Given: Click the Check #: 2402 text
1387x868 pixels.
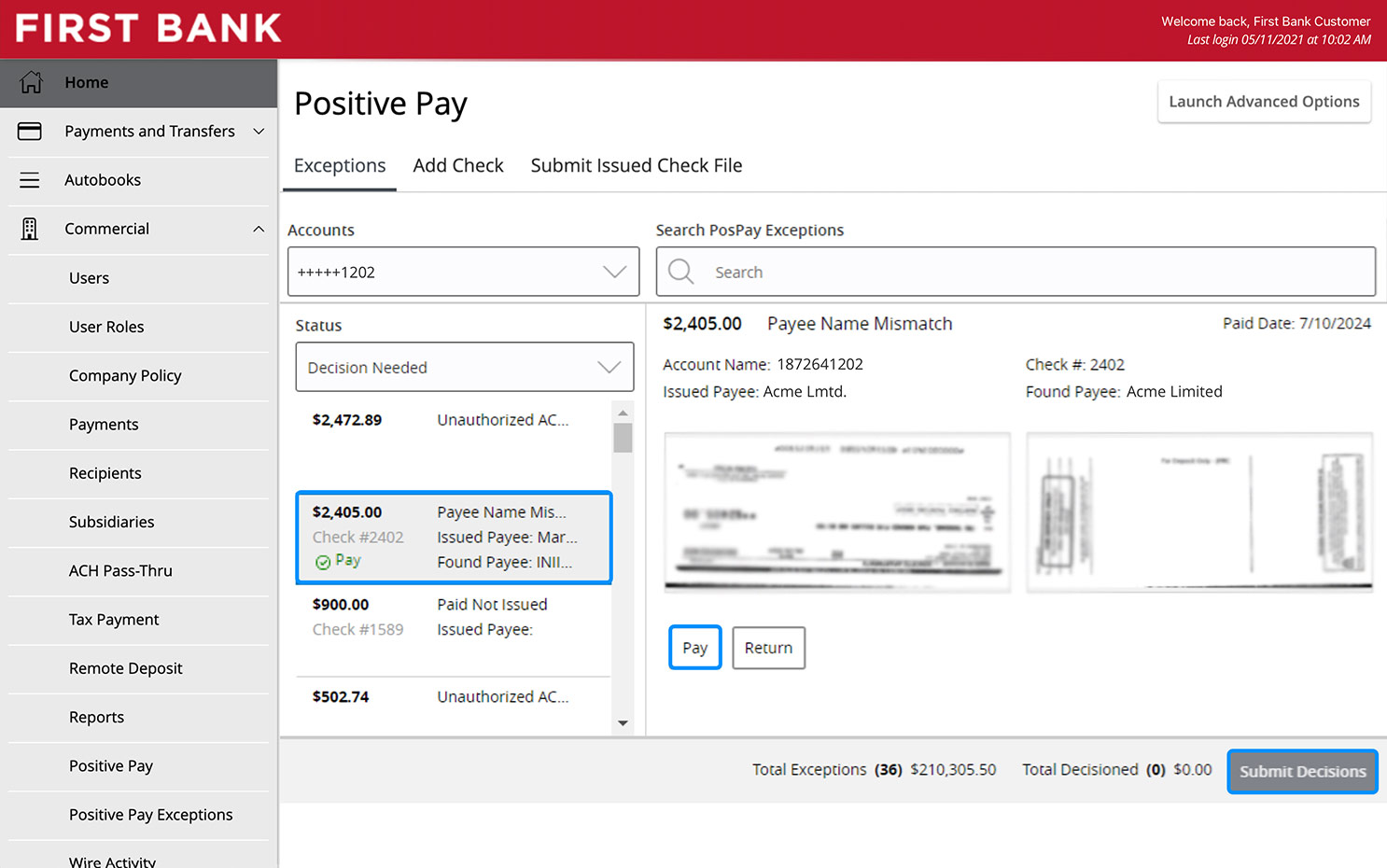Looking at the screenshot, I should click(x=1075, y=365).
